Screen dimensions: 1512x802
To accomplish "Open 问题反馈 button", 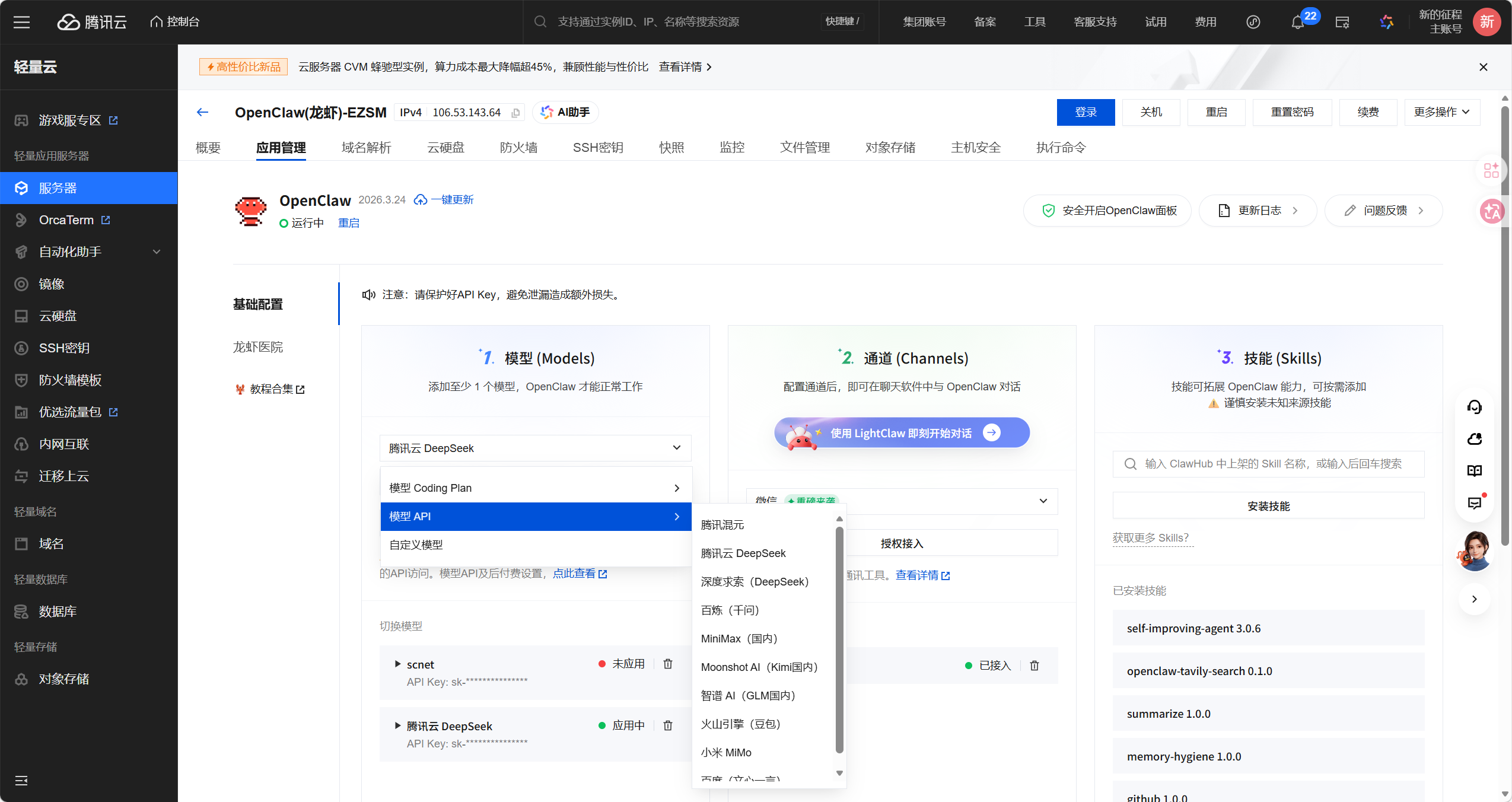I will pyautogui.click(x=1383, y=211).
